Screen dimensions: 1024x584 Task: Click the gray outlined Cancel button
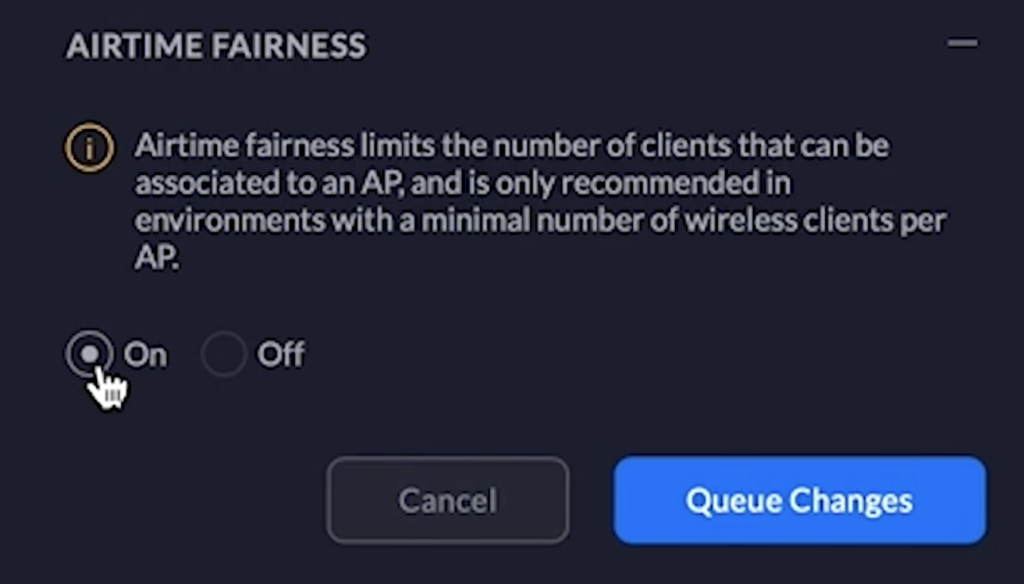[x=448, y=500]
